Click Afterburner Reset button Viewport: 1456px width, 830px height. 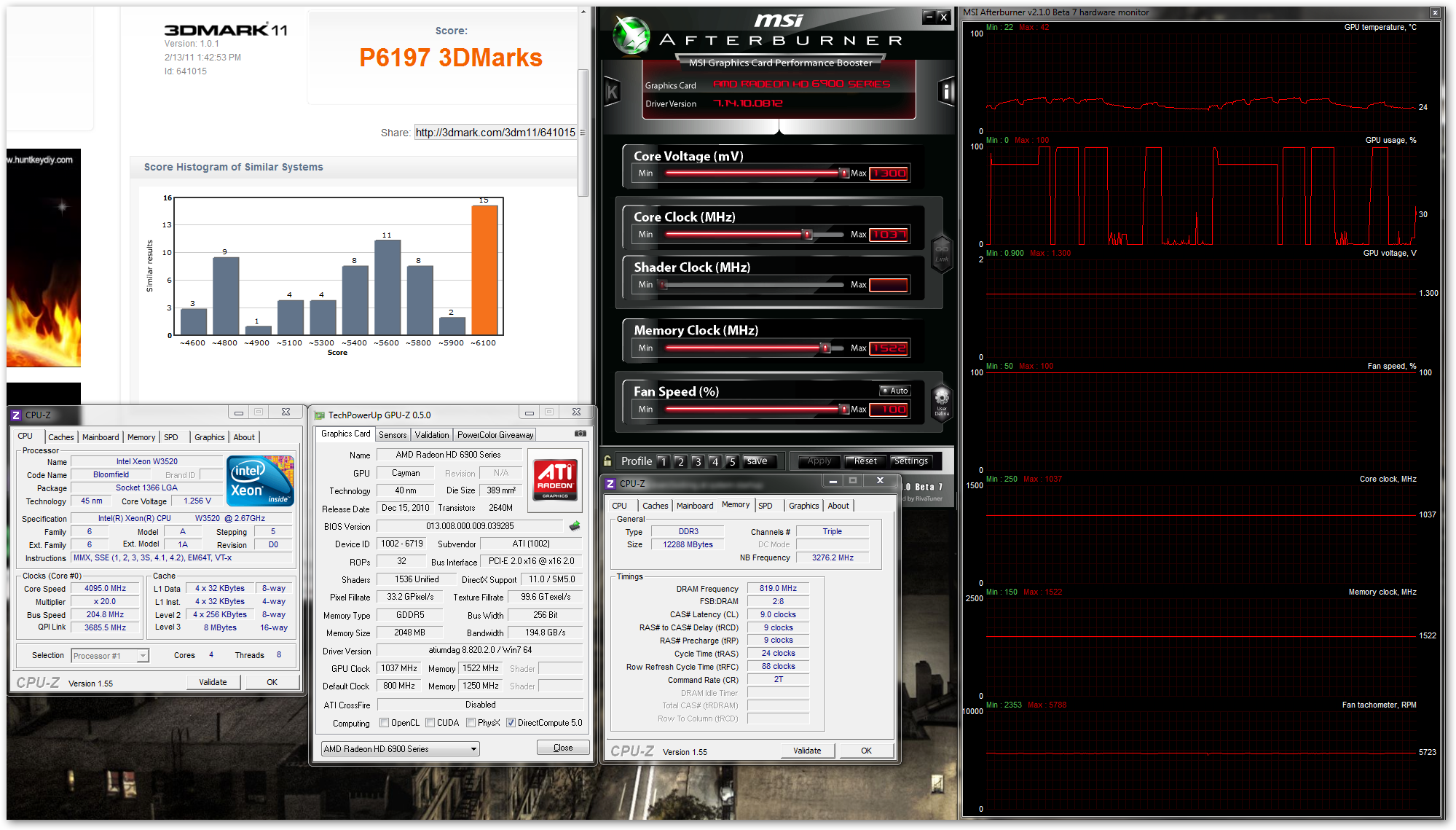coord(865,461)
